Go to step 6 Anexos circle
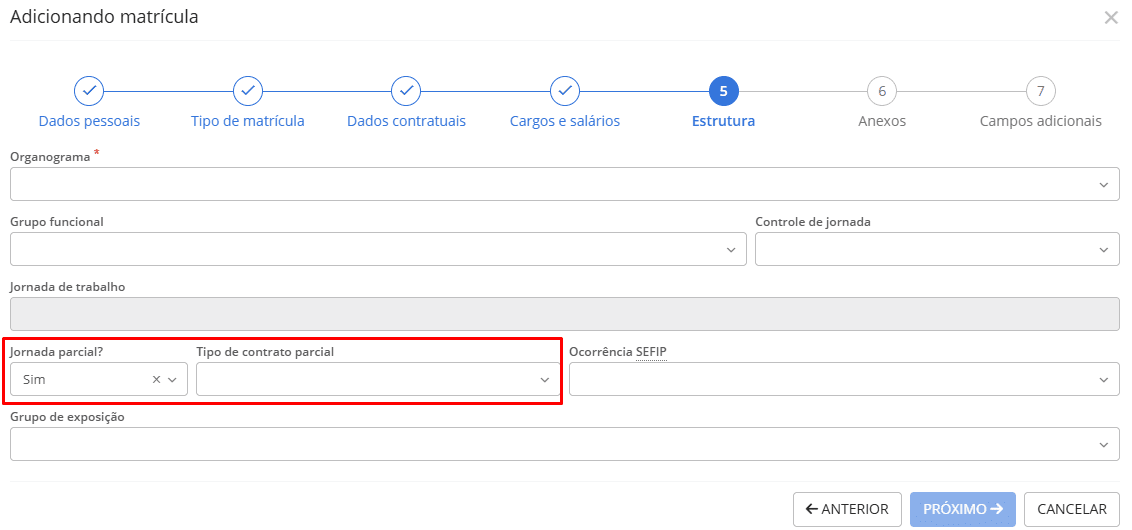Image resolution: width=1132 pixels, height=530 pixels. pos(882,91)
